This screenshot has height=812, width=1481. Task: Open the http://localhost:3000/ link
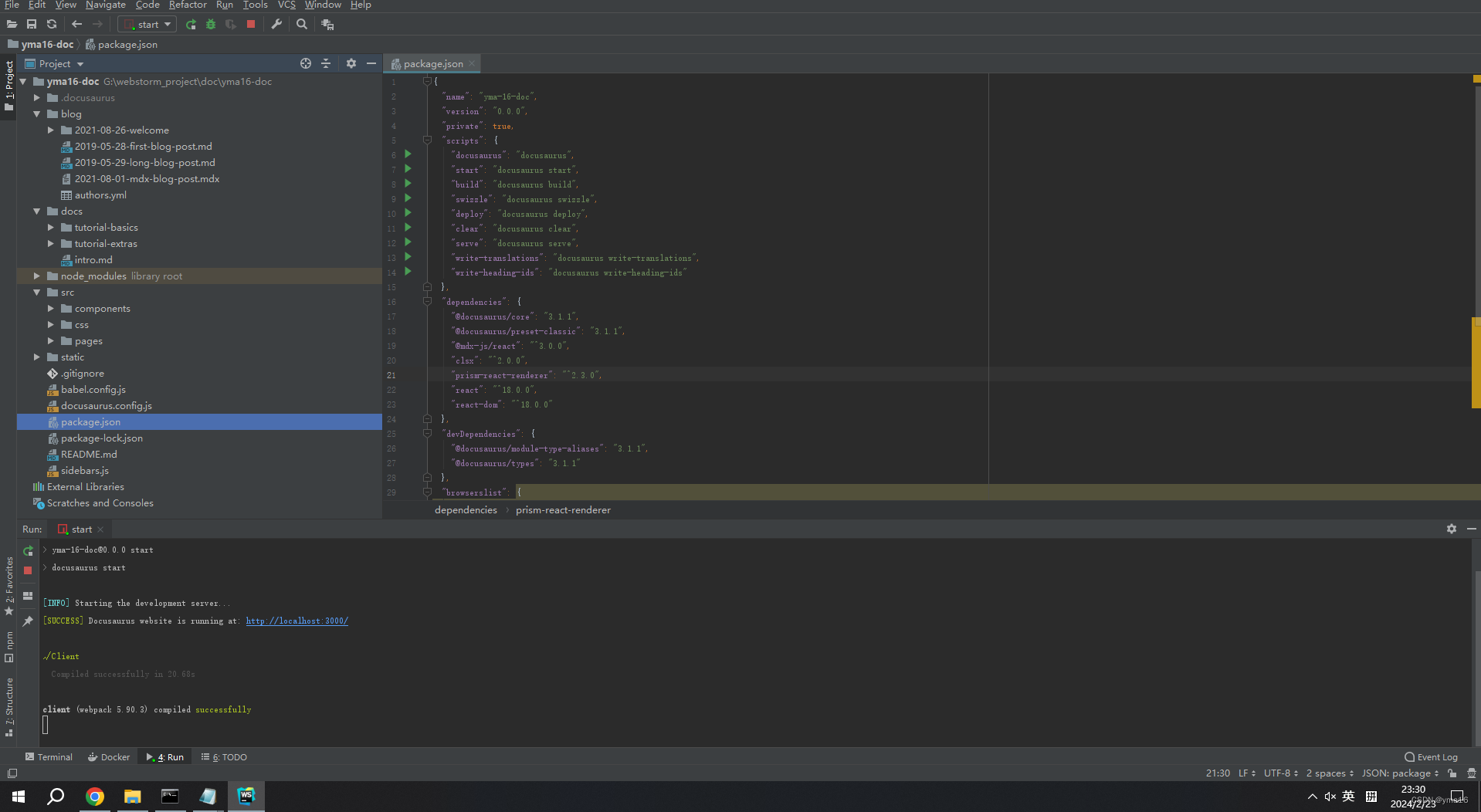(297, 621)
